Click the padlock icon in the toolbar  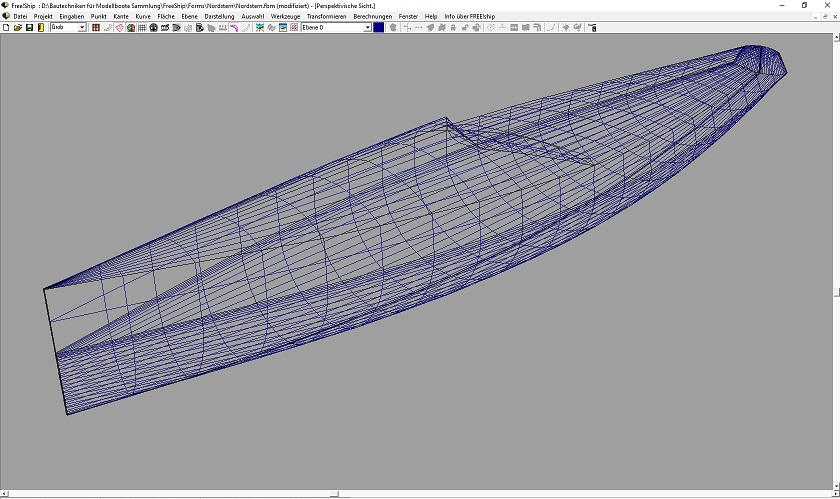click(x=453, y=28)
